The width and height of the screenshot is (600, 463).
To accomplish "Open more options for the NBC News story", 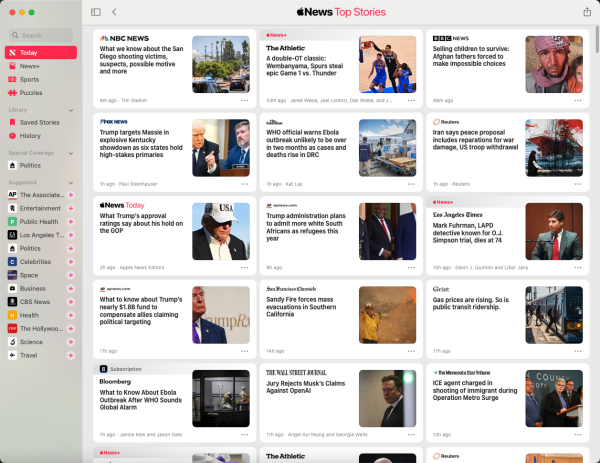I will pyautogui.click(x=245, y=100).
